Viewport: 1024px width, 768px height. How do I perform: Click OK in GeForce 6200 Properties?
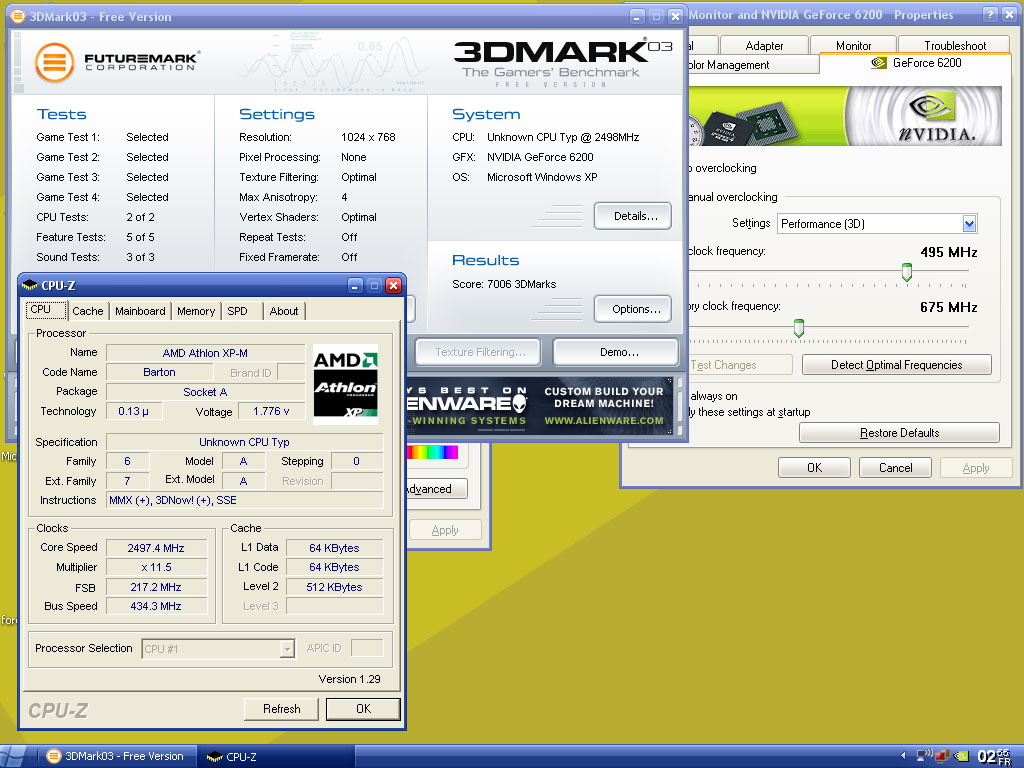814,468
